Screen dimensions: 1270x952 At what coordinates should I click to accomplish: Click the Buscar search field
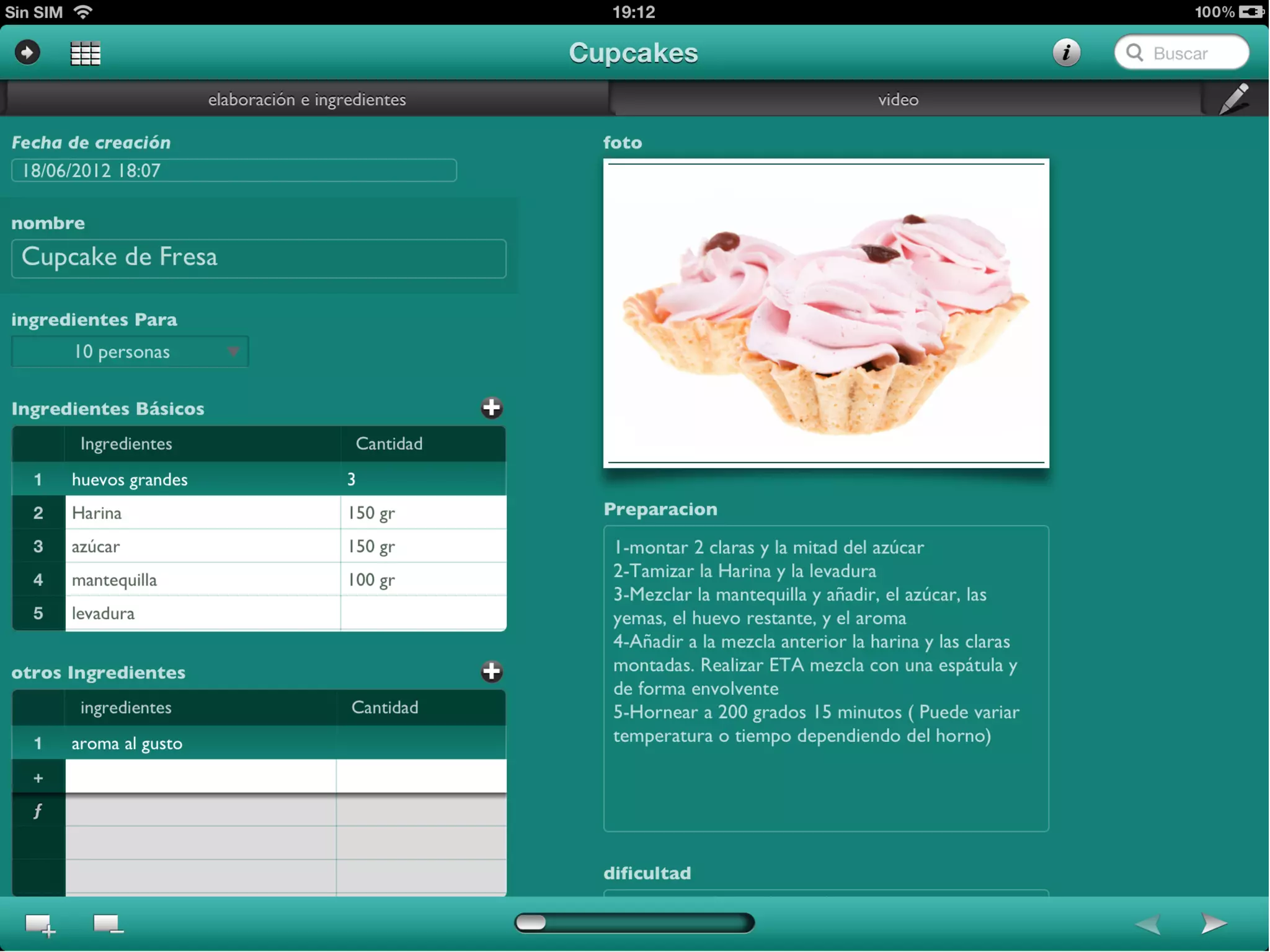pos(1181,53)
